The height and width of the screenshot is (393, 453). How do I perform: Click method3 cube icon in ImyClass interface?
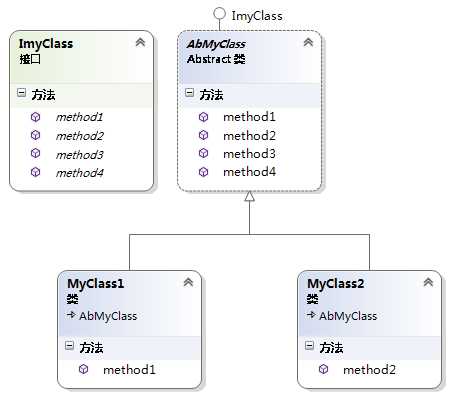coord(35,153)
